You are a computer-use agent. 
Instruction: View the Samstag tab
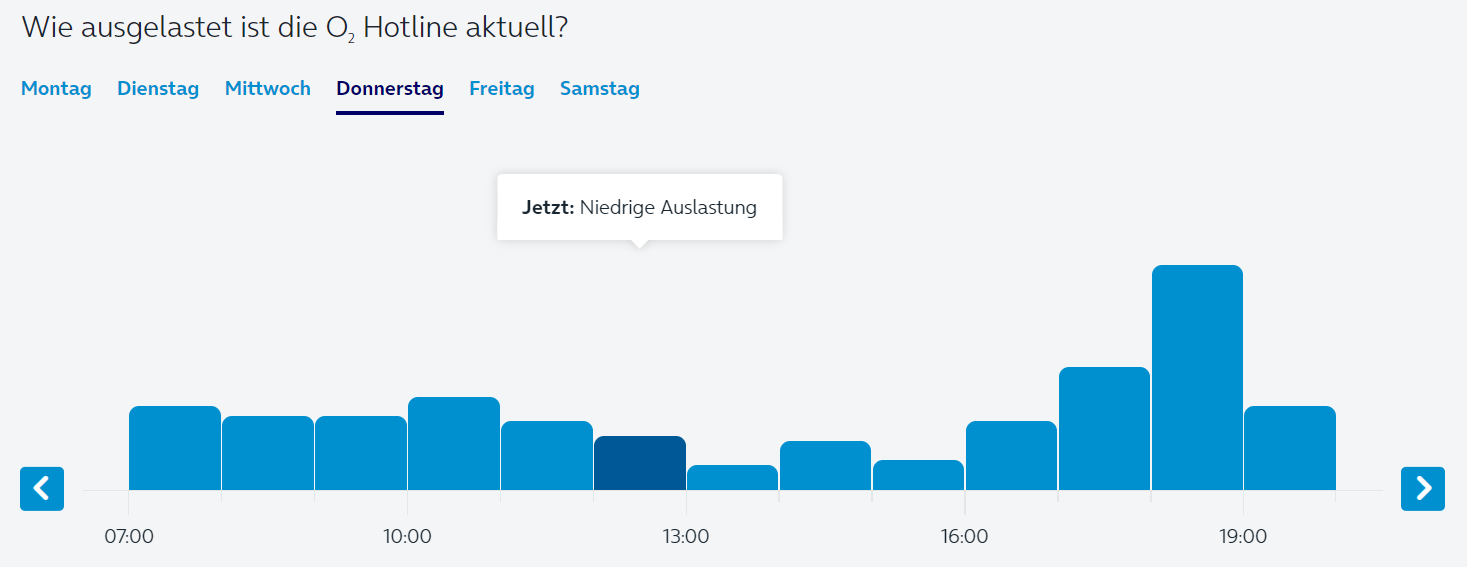click(600, 89)
